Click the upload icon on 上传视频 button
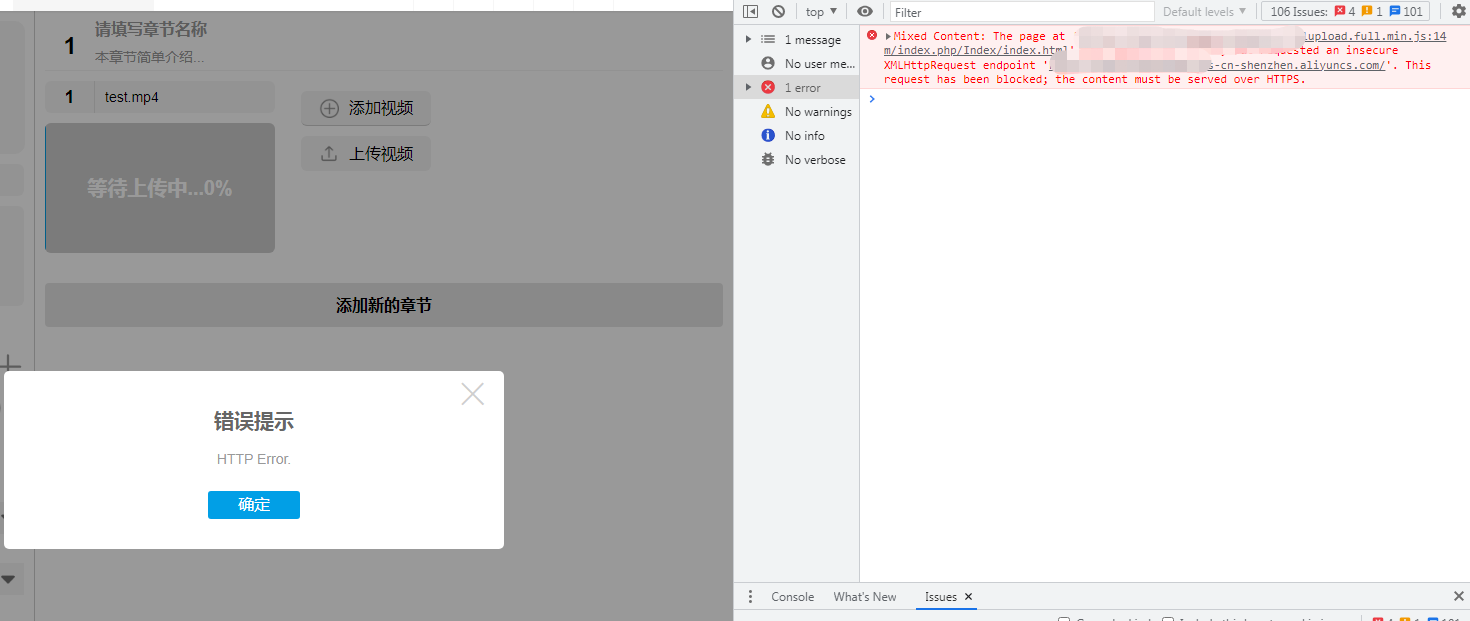 328,154
